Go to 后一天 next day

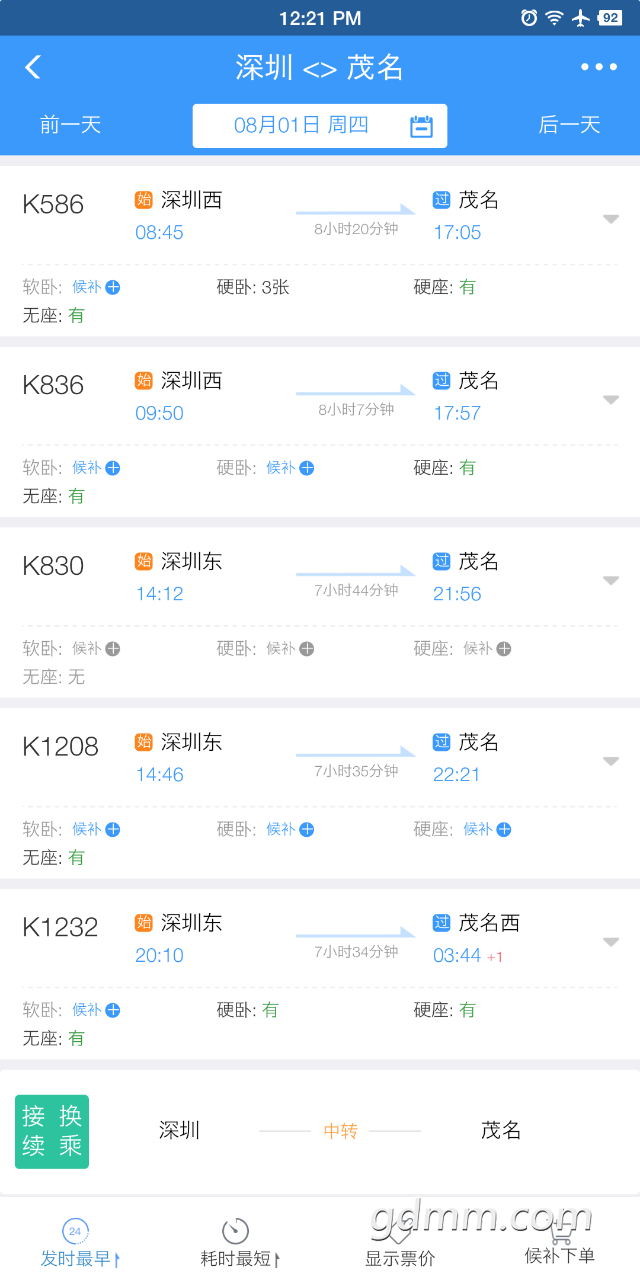click(569, 125)
